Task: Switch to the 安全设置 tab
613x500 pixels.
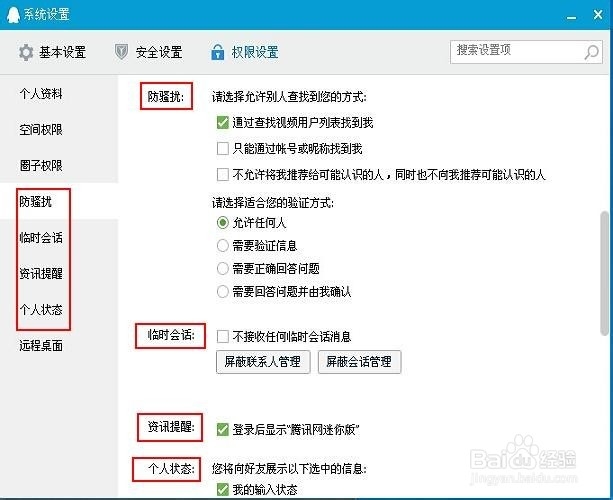Action: [x=149, y=52]
